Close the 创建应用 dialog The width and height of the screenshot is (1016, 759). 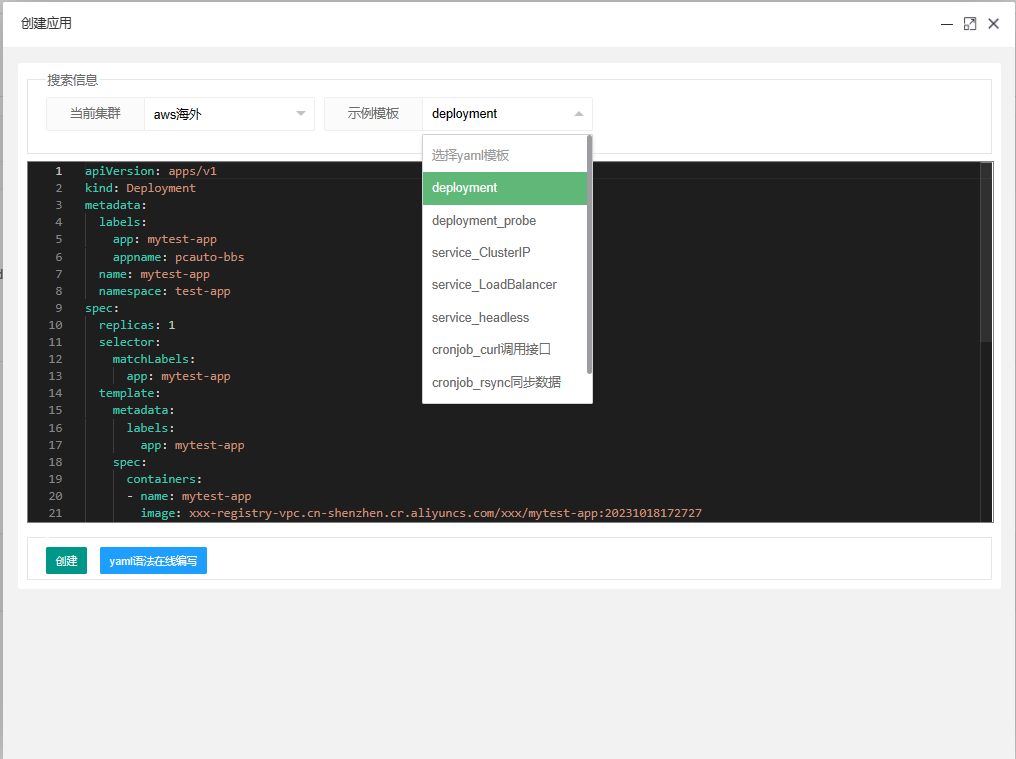coord(993,24)
